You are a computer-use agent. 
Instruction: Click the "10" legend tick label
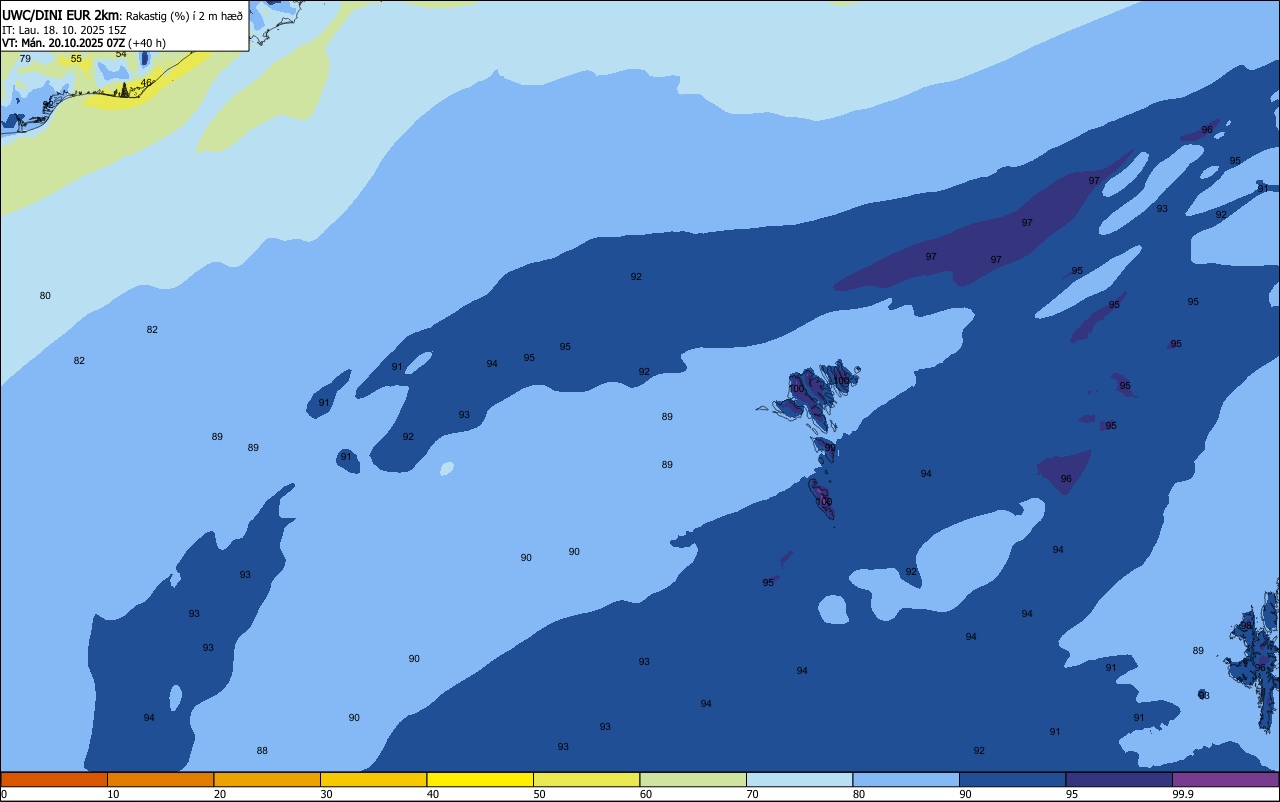tap(113, 794)
